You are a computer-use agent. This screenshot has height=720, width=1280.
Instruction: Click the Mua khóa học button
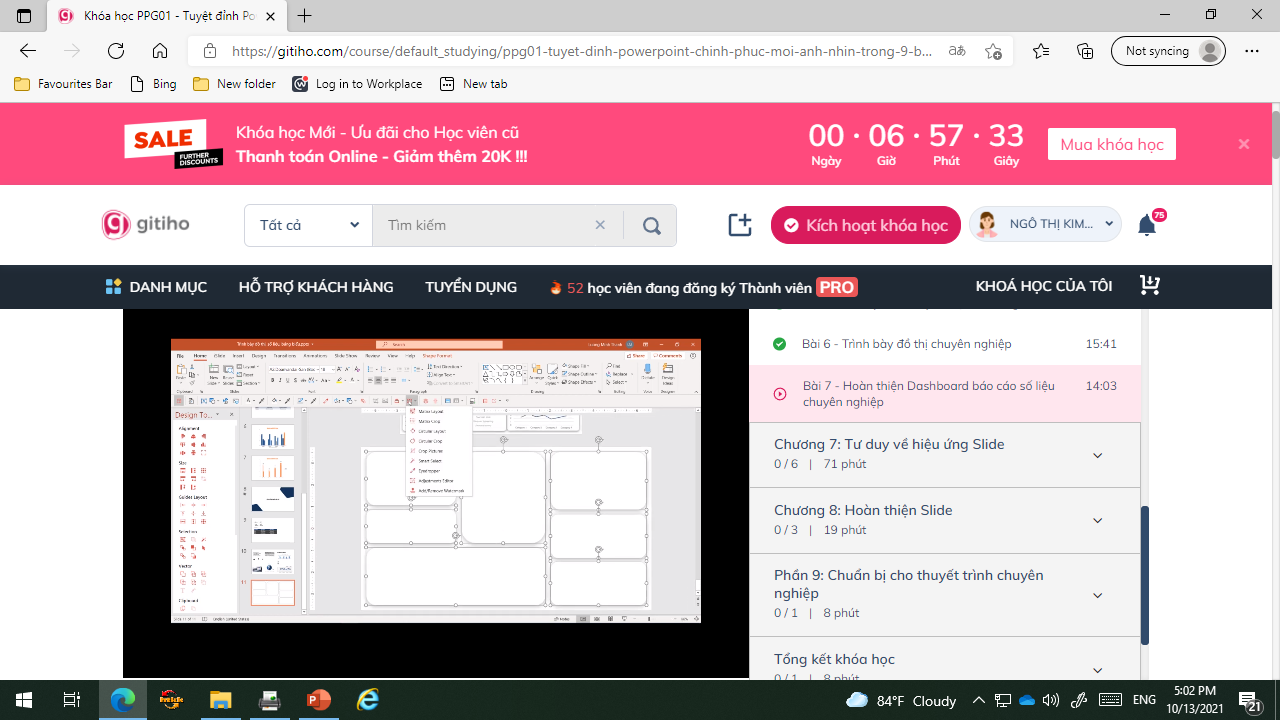tap(1112, 144)
